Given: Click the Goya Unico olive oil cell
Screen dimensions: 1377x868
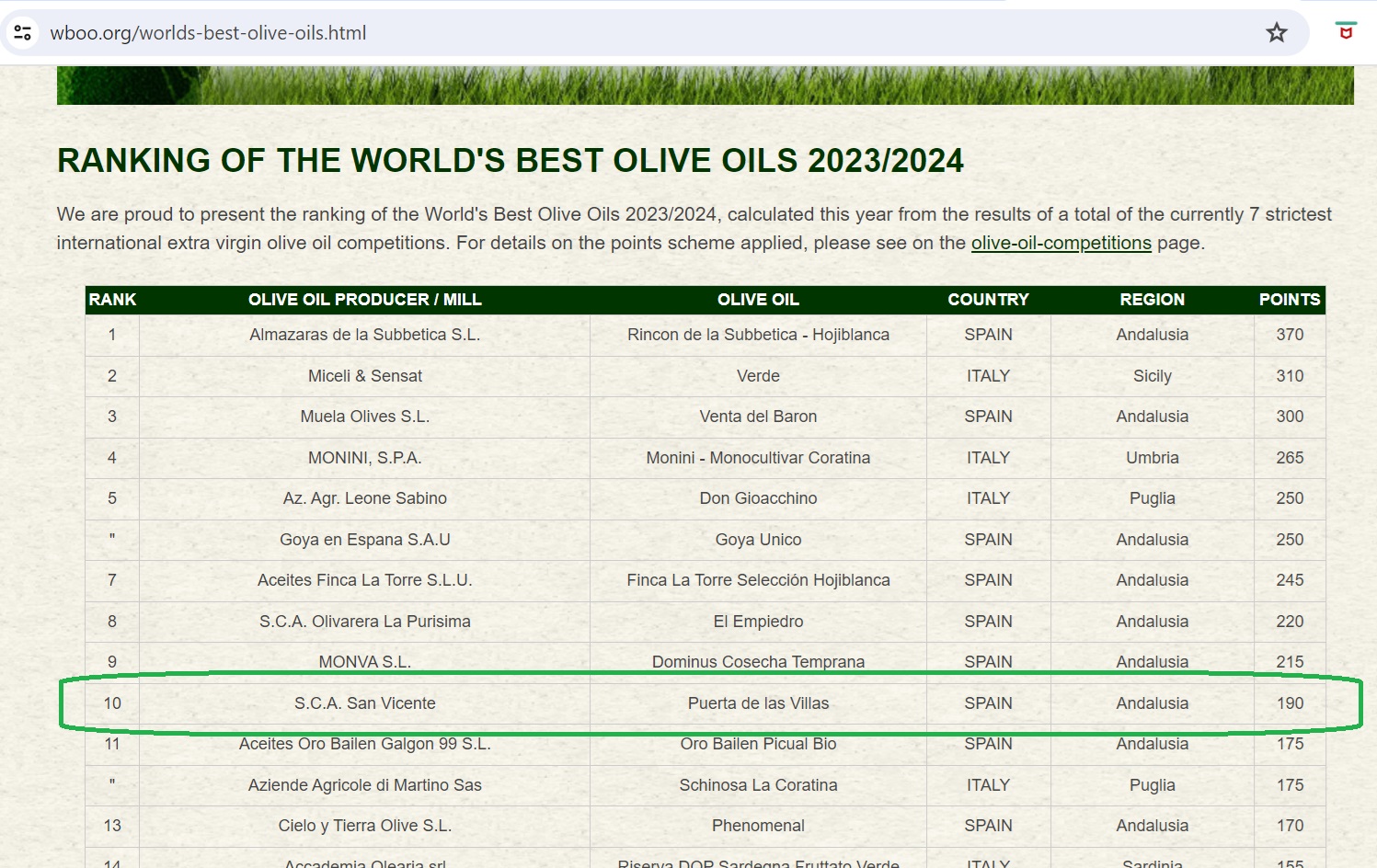Looking at the screenshot, I should [x=758, y=540].
